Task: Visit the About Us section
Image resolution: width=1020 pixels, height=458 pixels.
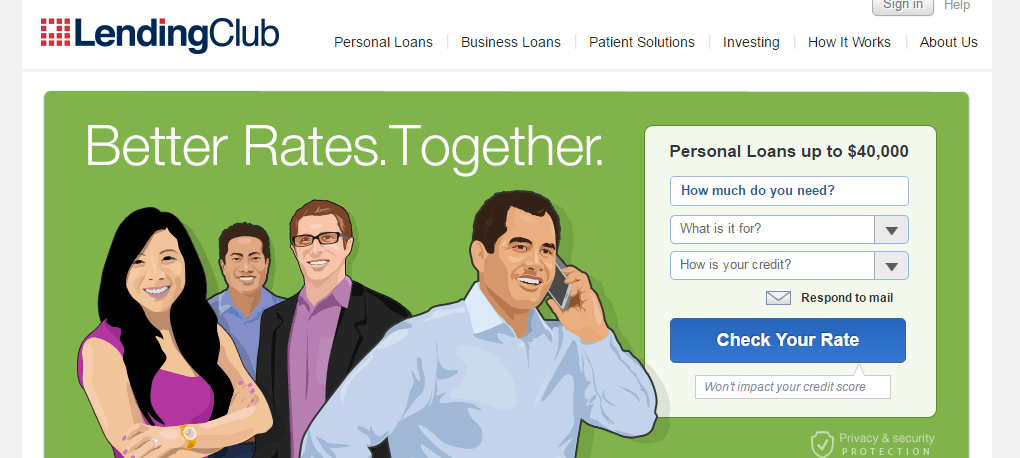Action: [948, 42]
